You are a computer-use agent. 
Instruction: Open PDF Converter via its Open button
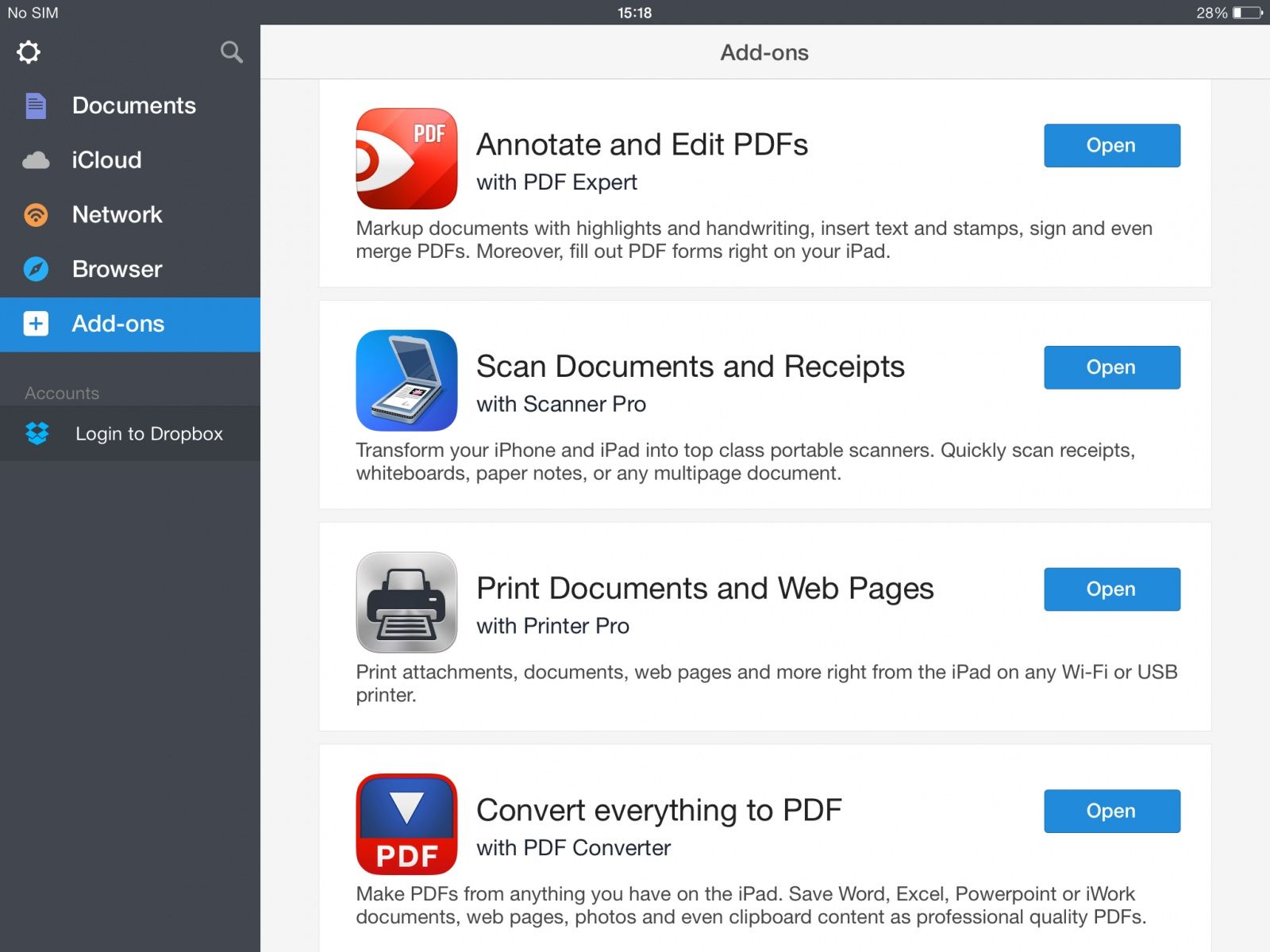(1112, 811)
